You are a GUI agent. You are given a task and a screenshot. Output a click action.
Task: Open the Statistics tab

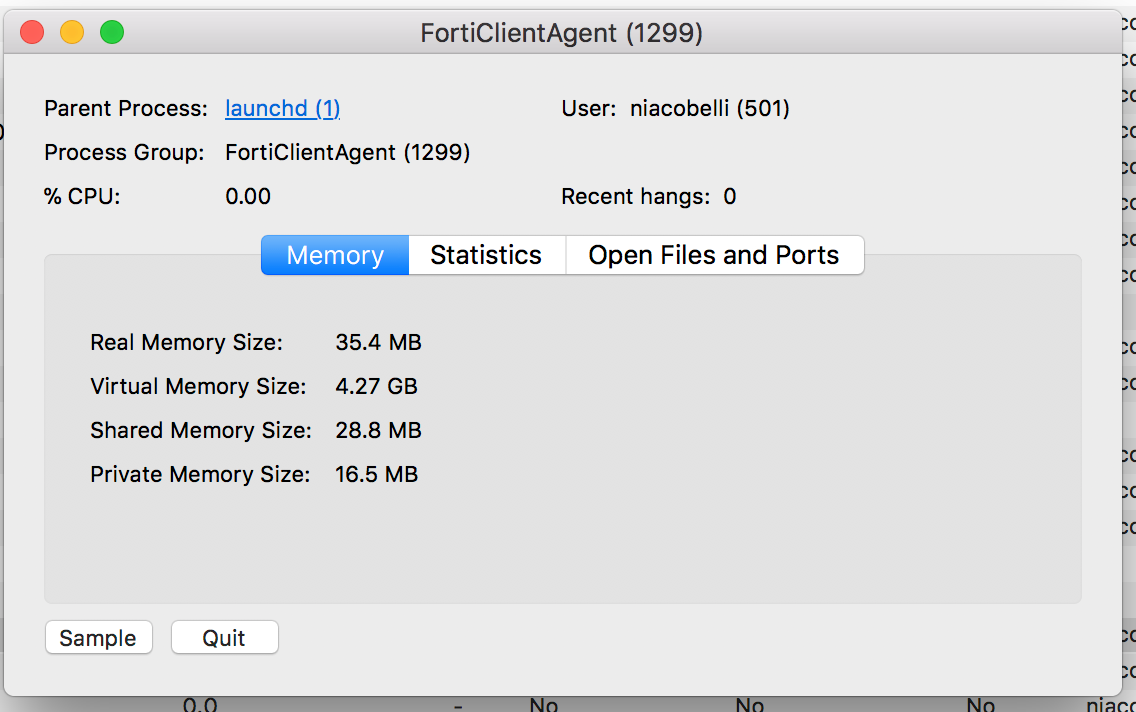point(486,255)
